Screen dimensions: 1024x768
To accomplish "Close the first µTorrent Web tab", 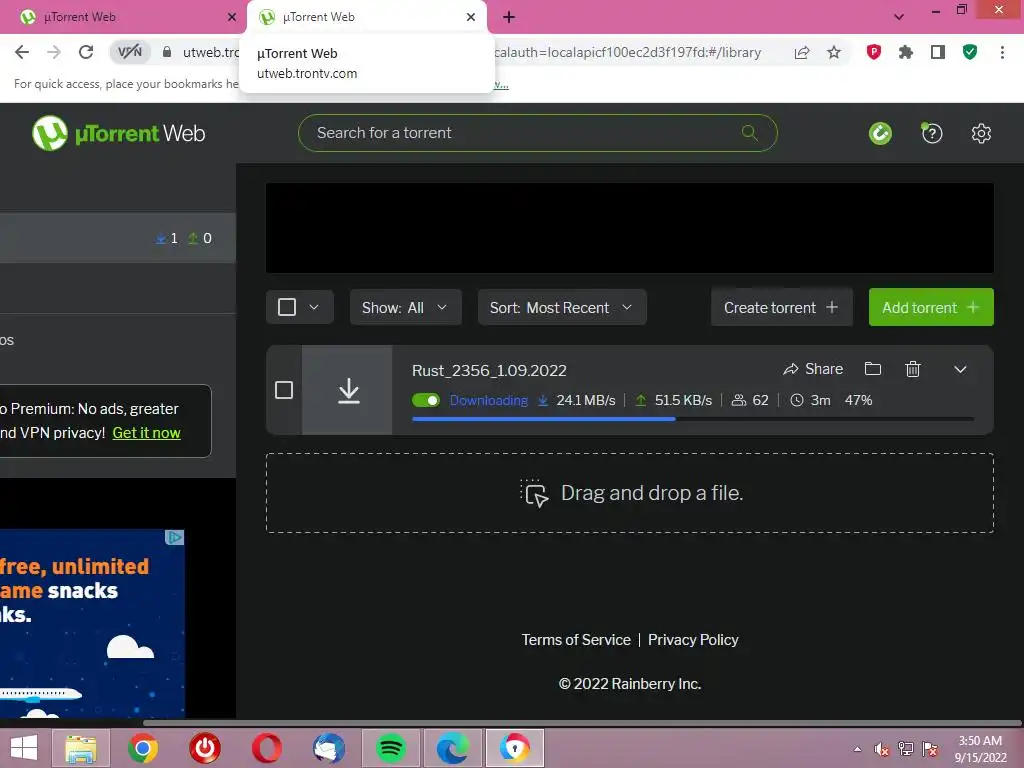I will click(x=231, y=17).
